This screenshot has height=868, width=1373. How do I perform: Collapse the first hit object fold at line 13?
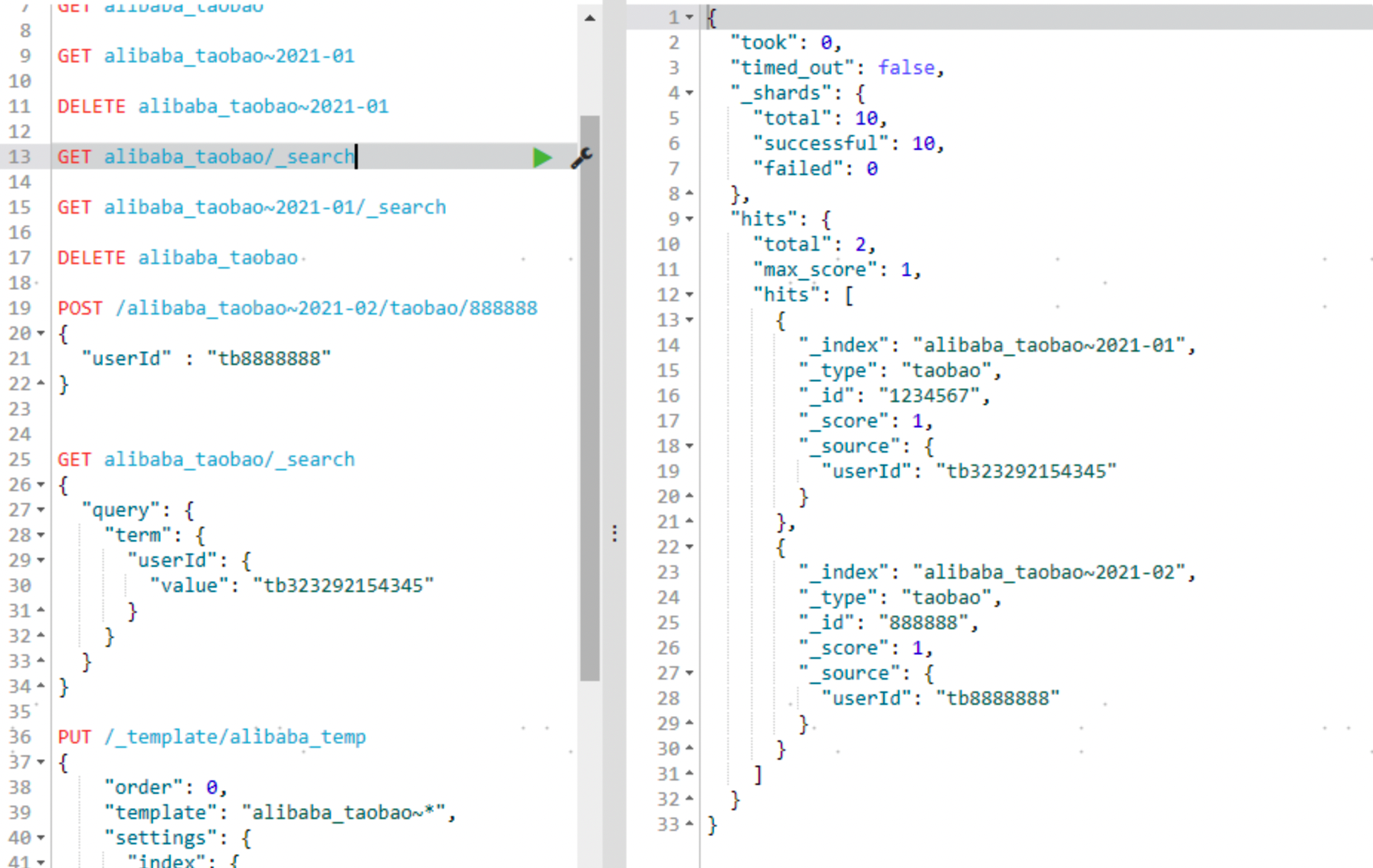point(689,320)
